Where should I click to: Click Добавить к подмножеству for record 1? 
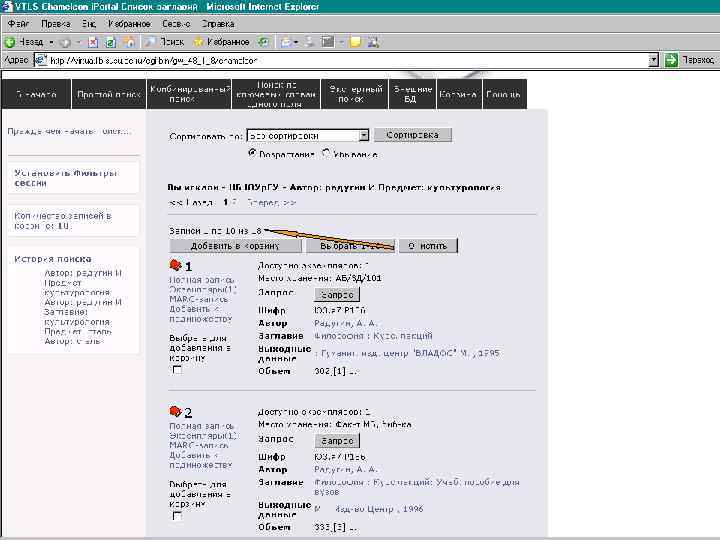201,314
